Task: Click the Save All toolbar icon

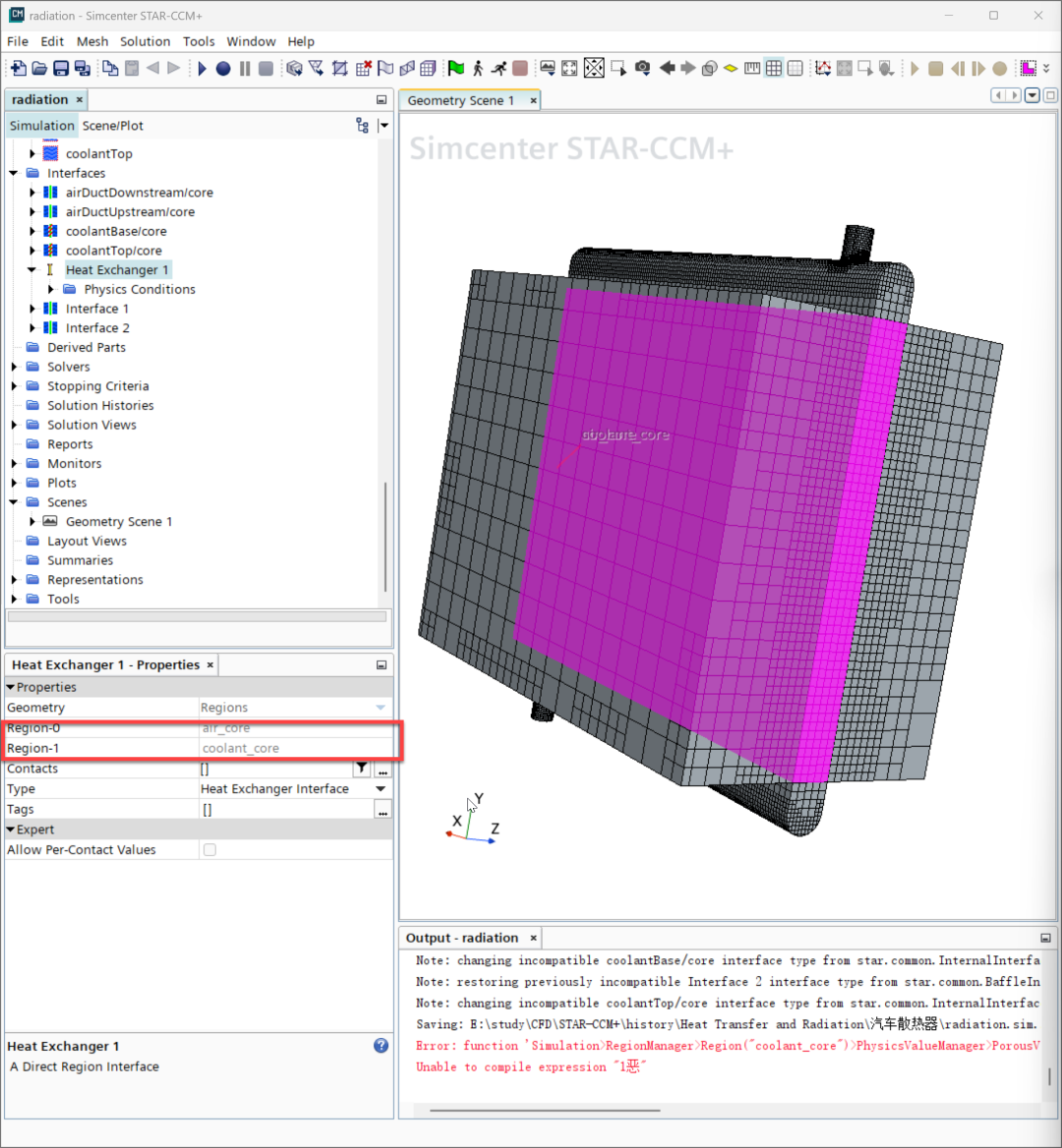Action: 83,68
